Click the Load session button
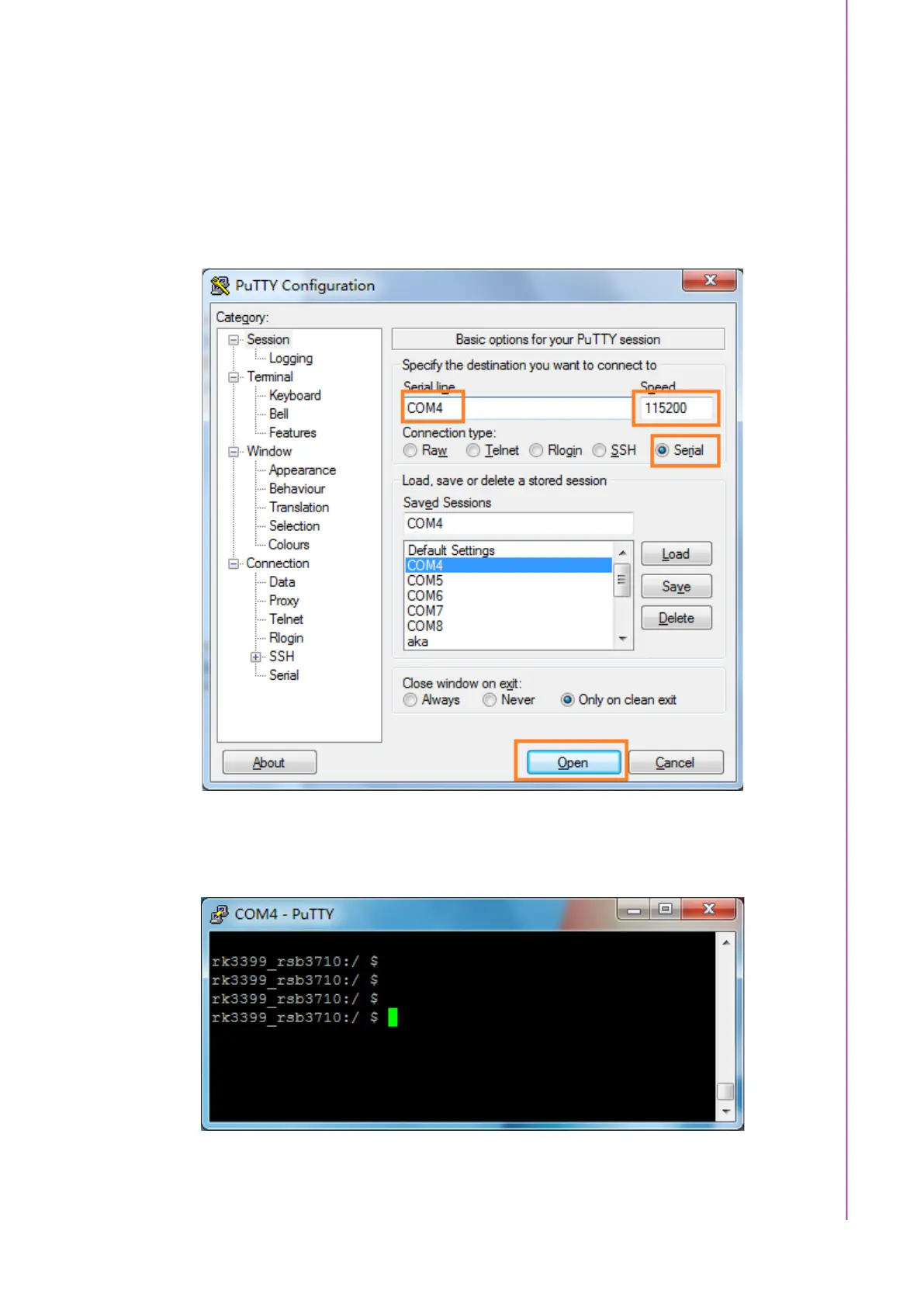 point(676,554)
